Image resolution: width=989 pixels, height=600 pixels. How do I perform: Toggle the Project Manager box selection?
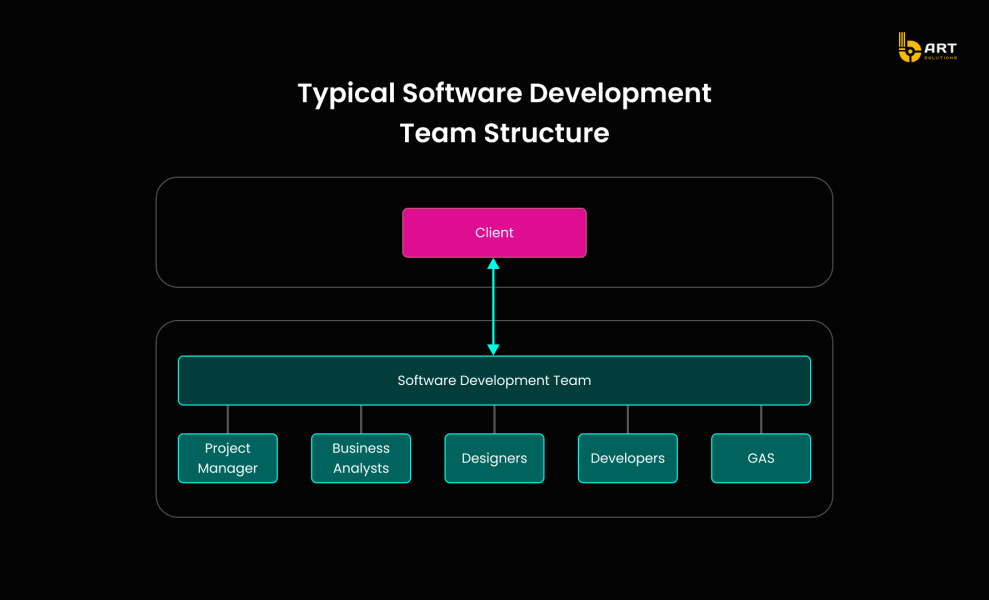click(x=227, y=458)
